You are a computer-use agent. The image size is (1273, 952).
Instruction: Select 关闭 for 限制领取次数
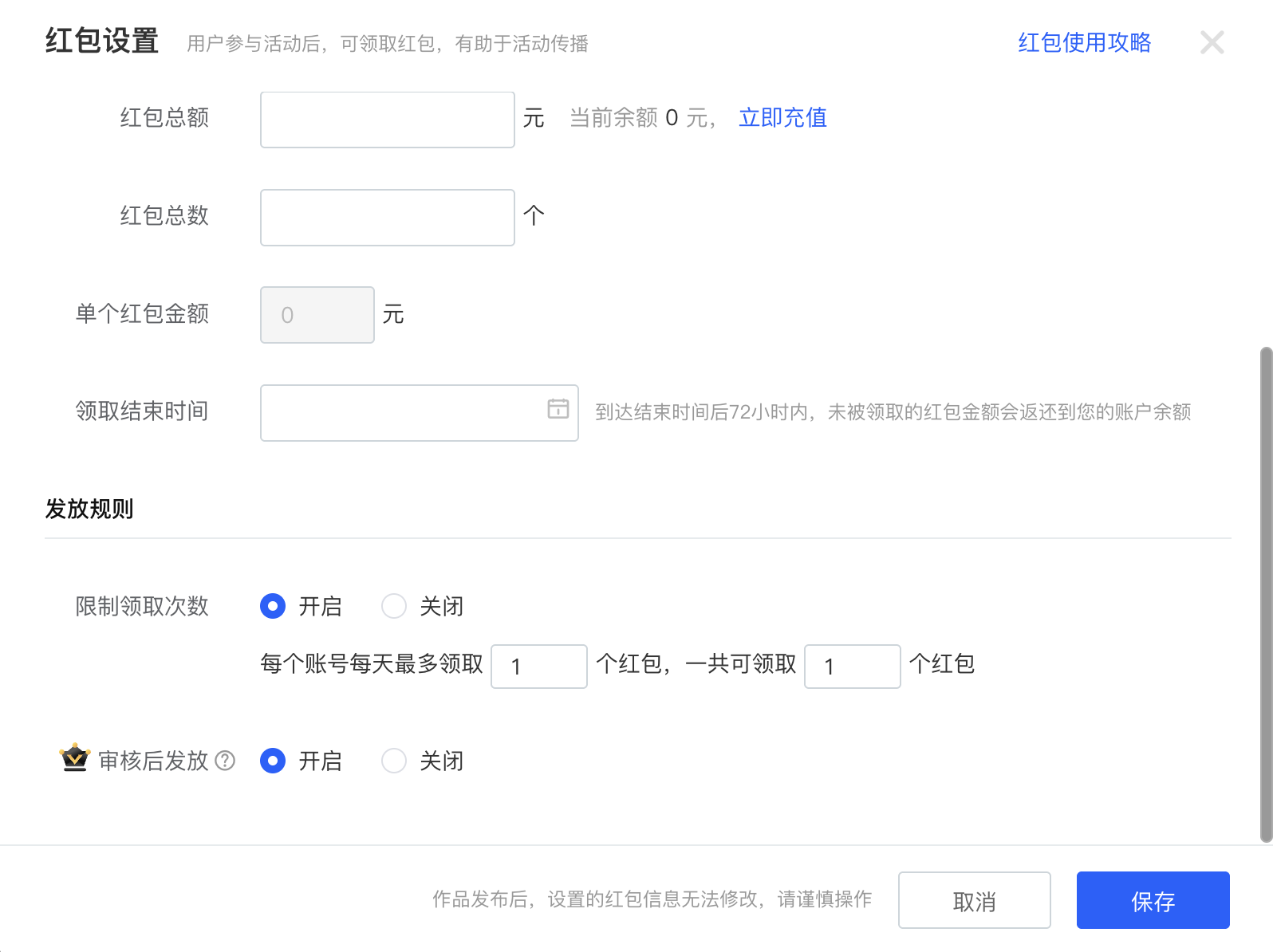point(394,607)
